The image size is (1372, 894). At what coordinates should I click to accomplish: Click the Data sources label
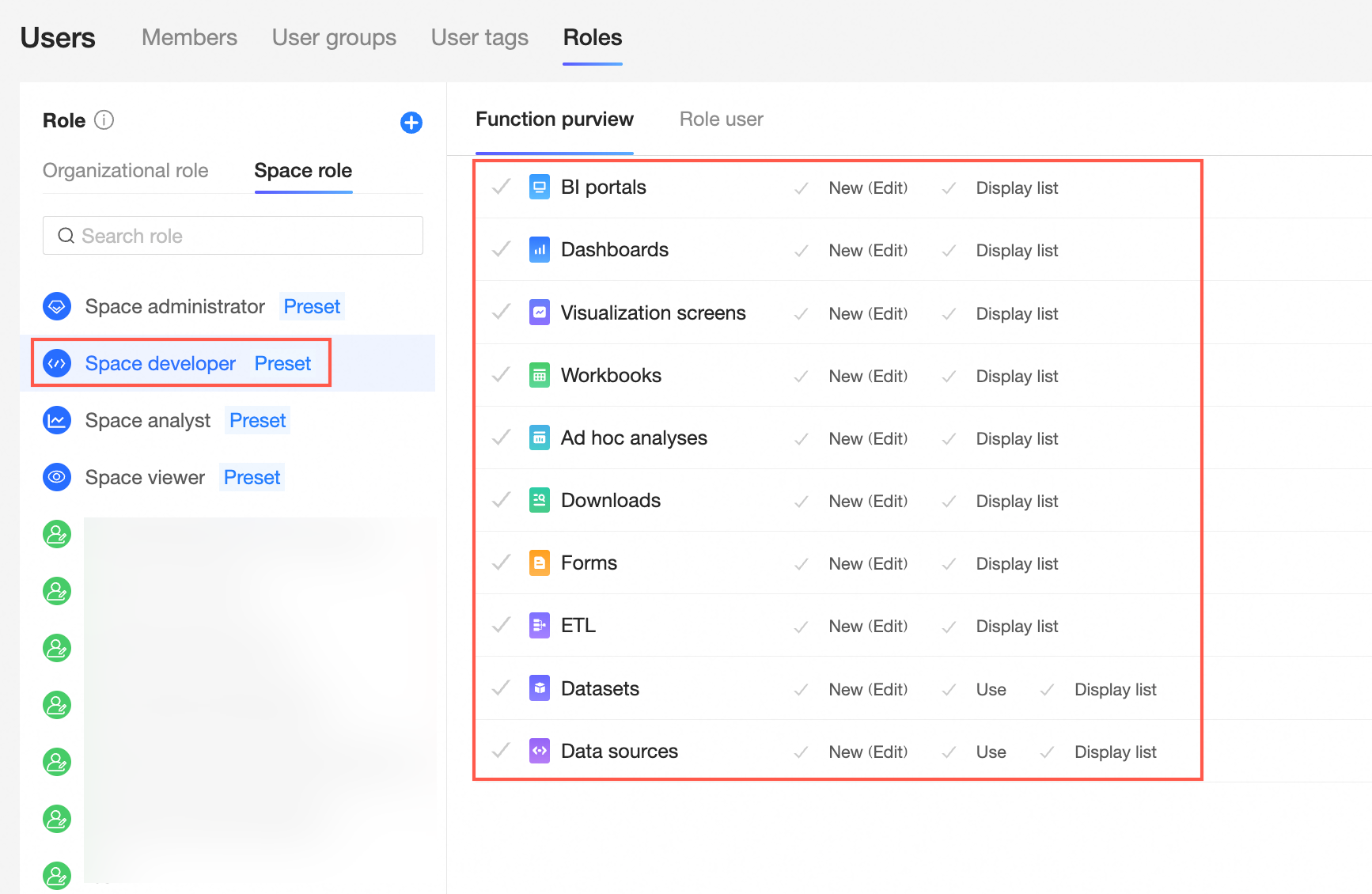tap(619, 751)
